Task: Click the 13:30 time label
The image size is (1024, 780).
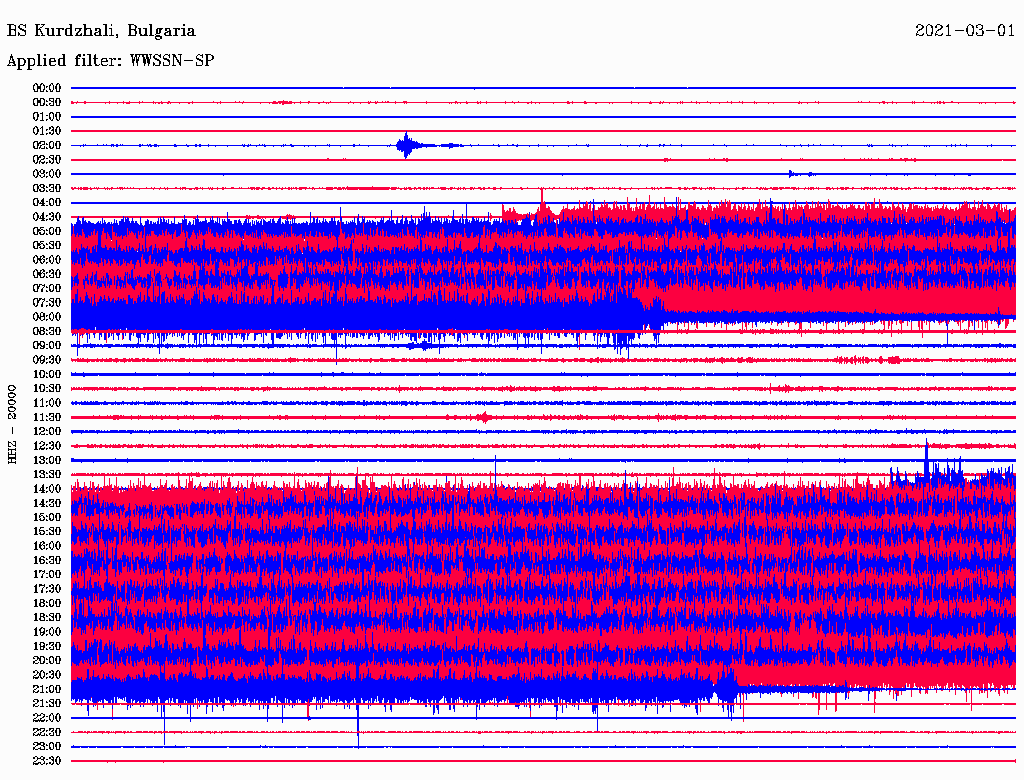Action: tap(47, 474)
